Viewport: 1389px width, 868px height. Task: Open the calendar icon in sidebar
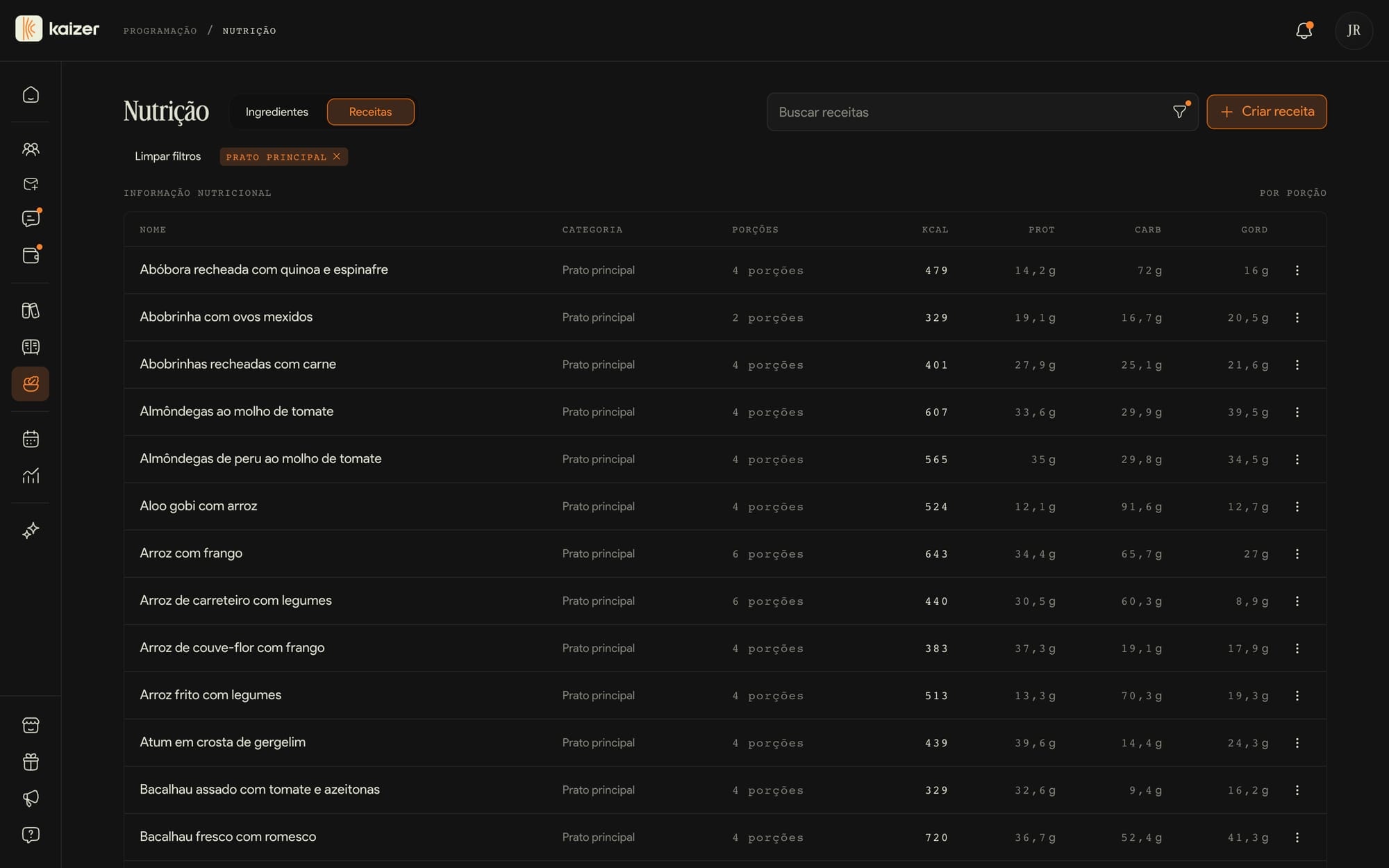click(x=31, y=439)
